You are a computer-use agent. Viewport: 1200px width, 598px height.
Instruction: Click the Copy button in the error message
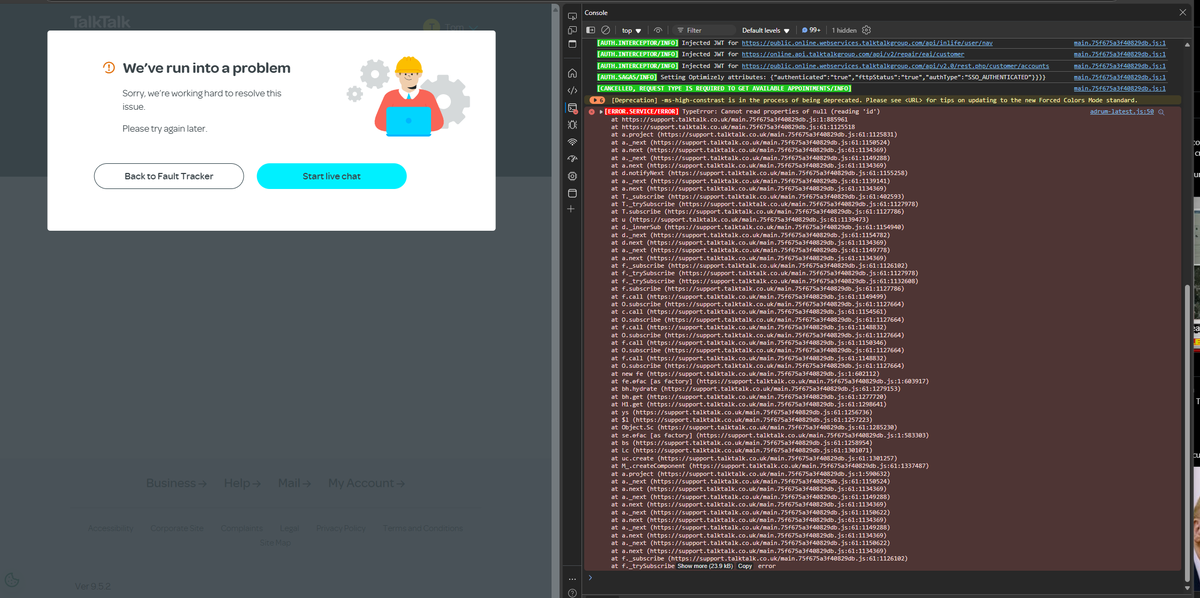745,566
